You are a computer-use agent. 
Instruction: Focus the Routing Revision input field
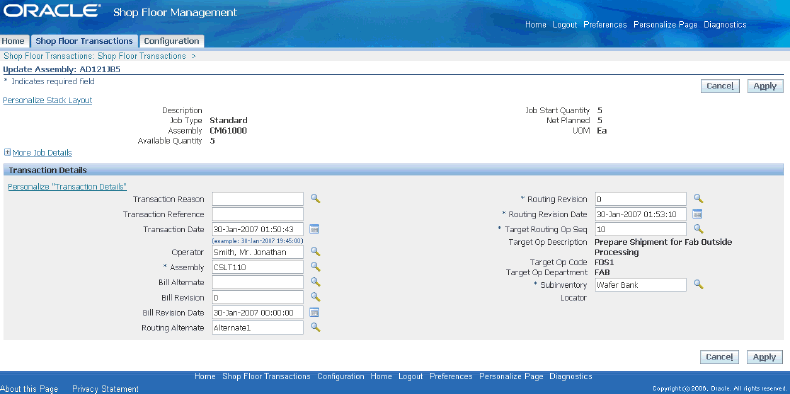[x=641, y=199]
